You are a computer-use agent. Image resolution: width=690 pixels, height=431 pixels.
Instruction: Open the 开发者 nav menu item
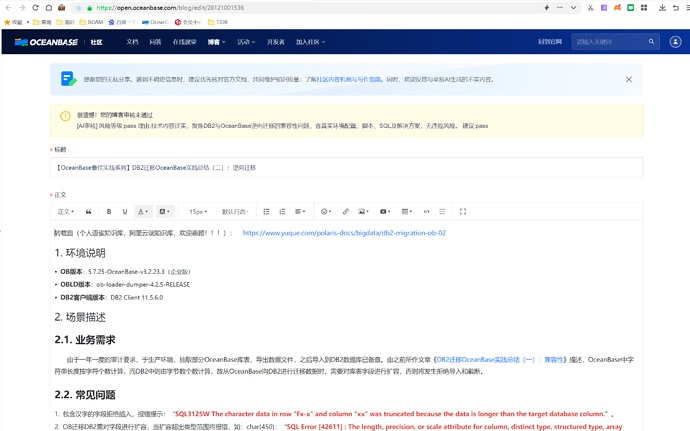point(275,42)
